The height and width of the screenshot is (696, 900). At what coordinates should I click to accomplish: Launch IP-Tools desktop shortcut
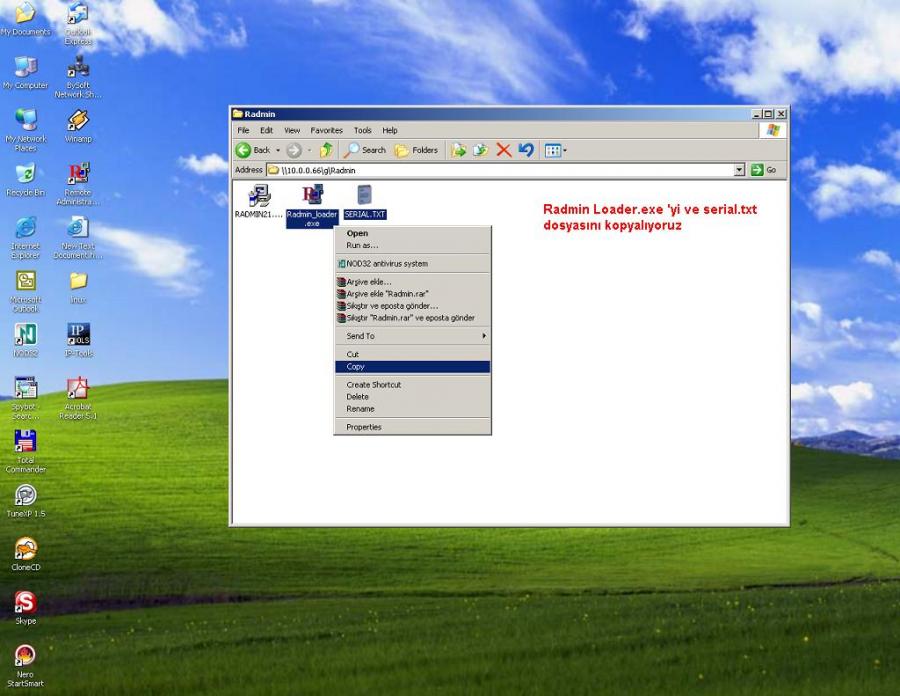point(78,341)
